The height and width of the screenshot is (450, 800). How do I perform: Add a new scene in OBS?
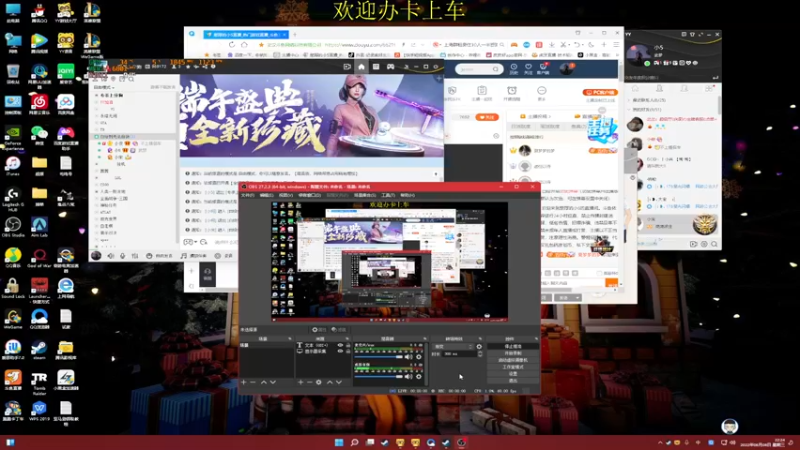coord(243,382)
